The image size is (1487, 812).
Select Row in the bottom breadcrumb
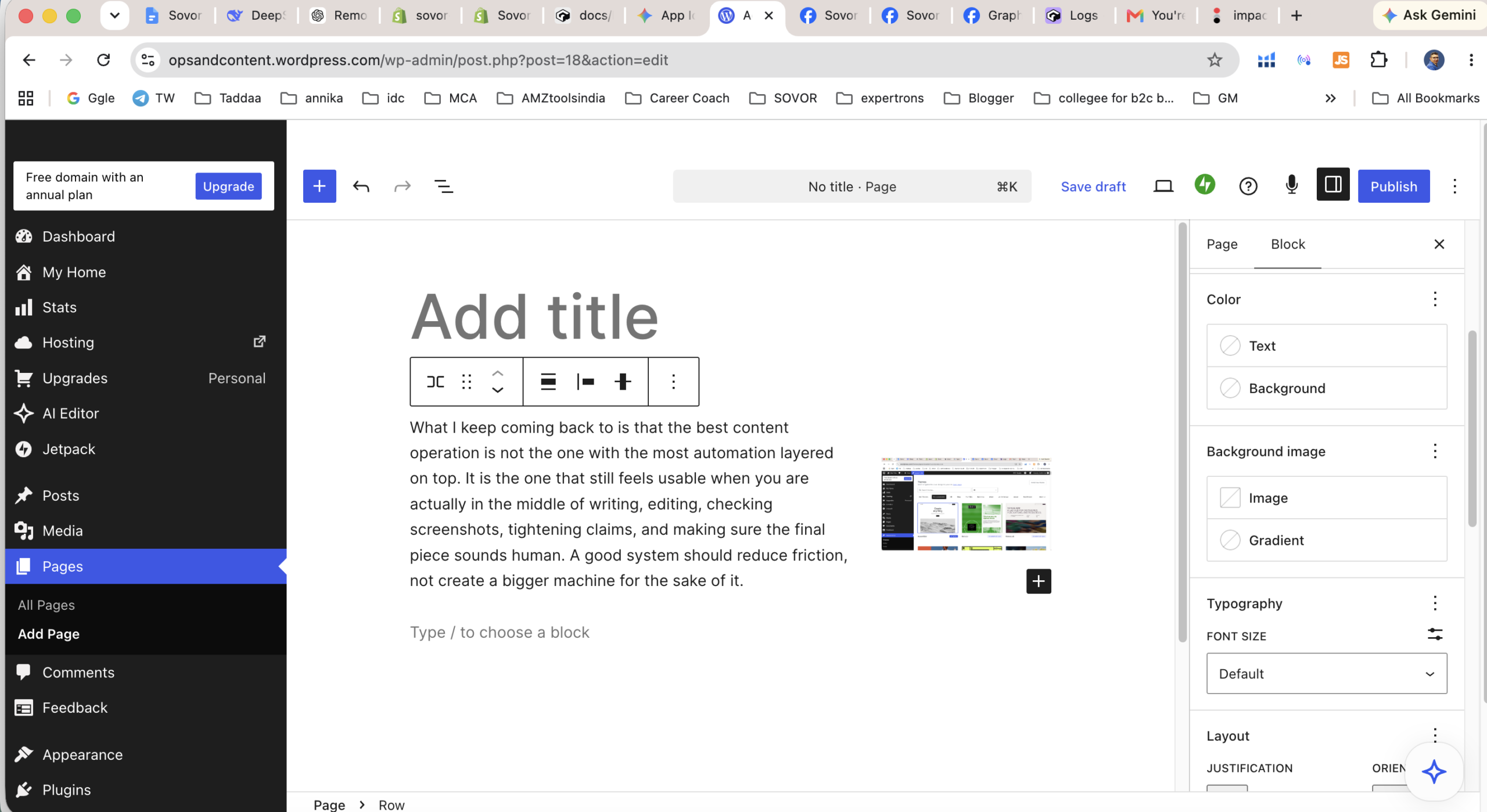[x=391, y=804]
